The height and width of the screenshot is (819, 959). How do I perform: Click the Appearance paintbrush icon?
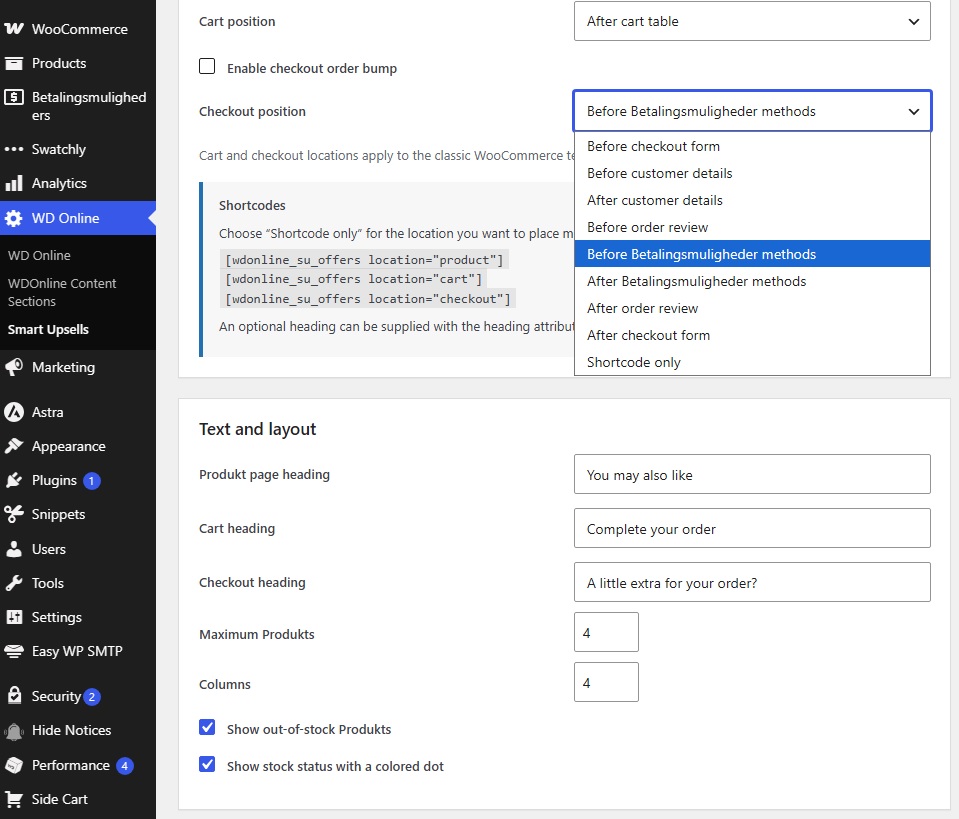13,447
